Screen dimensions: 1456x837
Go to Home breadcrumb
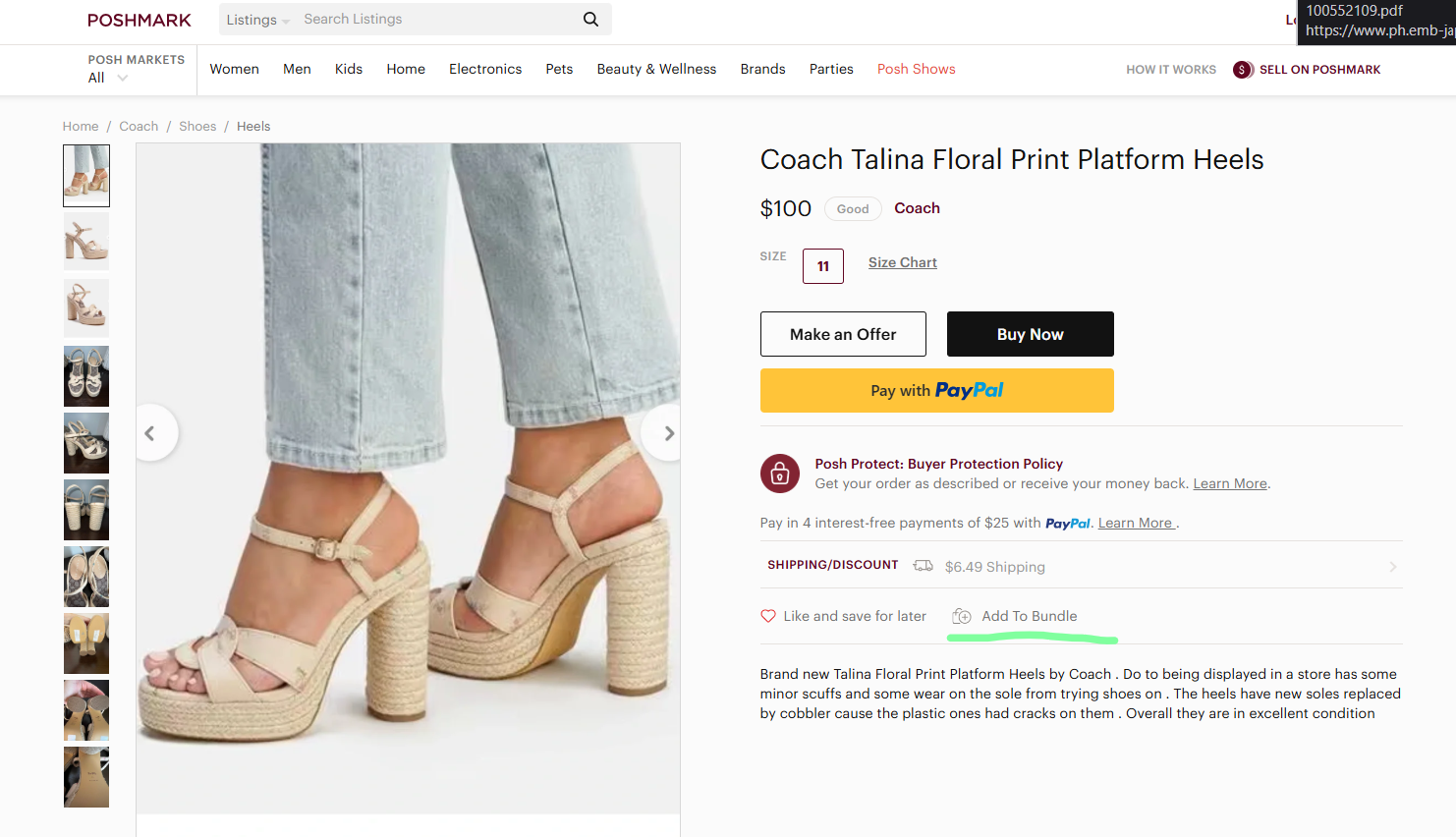[x=81, y=126]
